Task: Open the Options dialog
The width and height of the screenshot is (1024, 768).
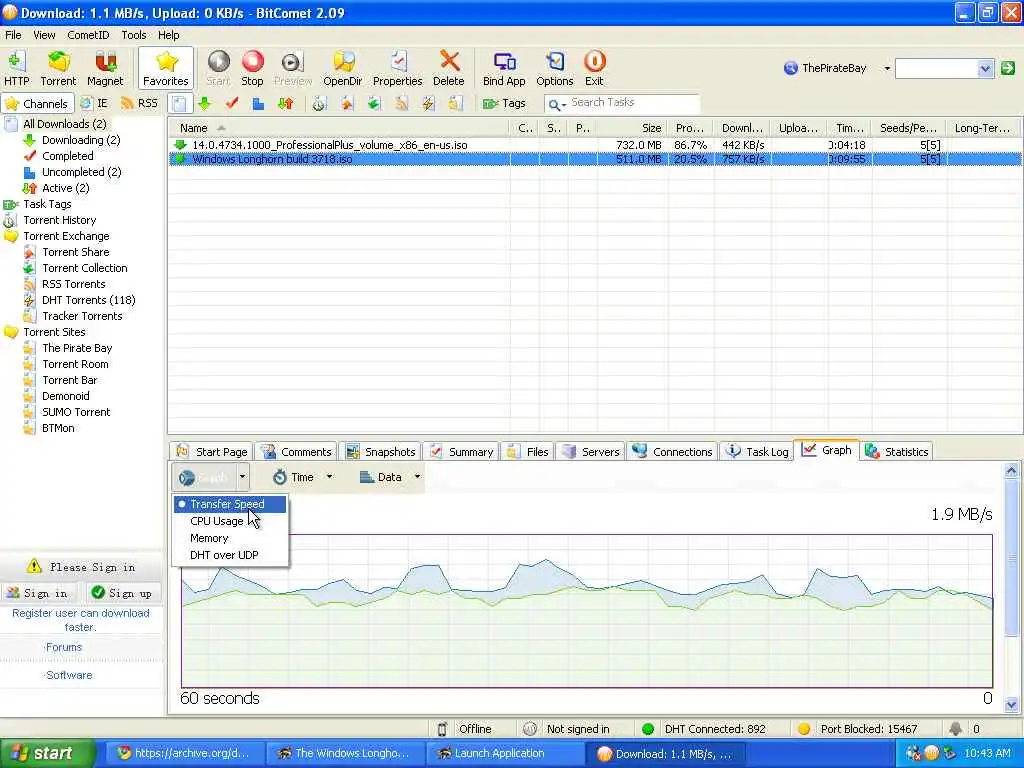Action: point(554,69)
